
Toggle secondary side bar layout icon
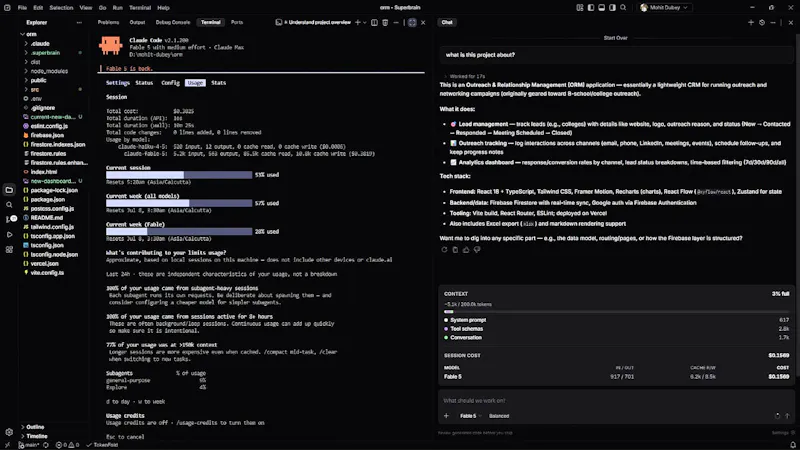pos(612,8)
